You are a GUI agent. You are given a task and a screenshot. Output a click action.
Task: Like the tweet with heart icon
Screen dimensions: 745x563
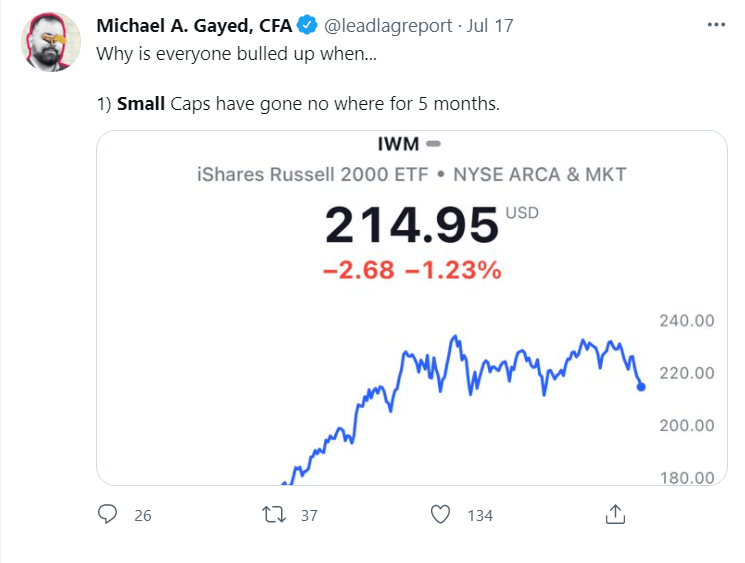440,514
